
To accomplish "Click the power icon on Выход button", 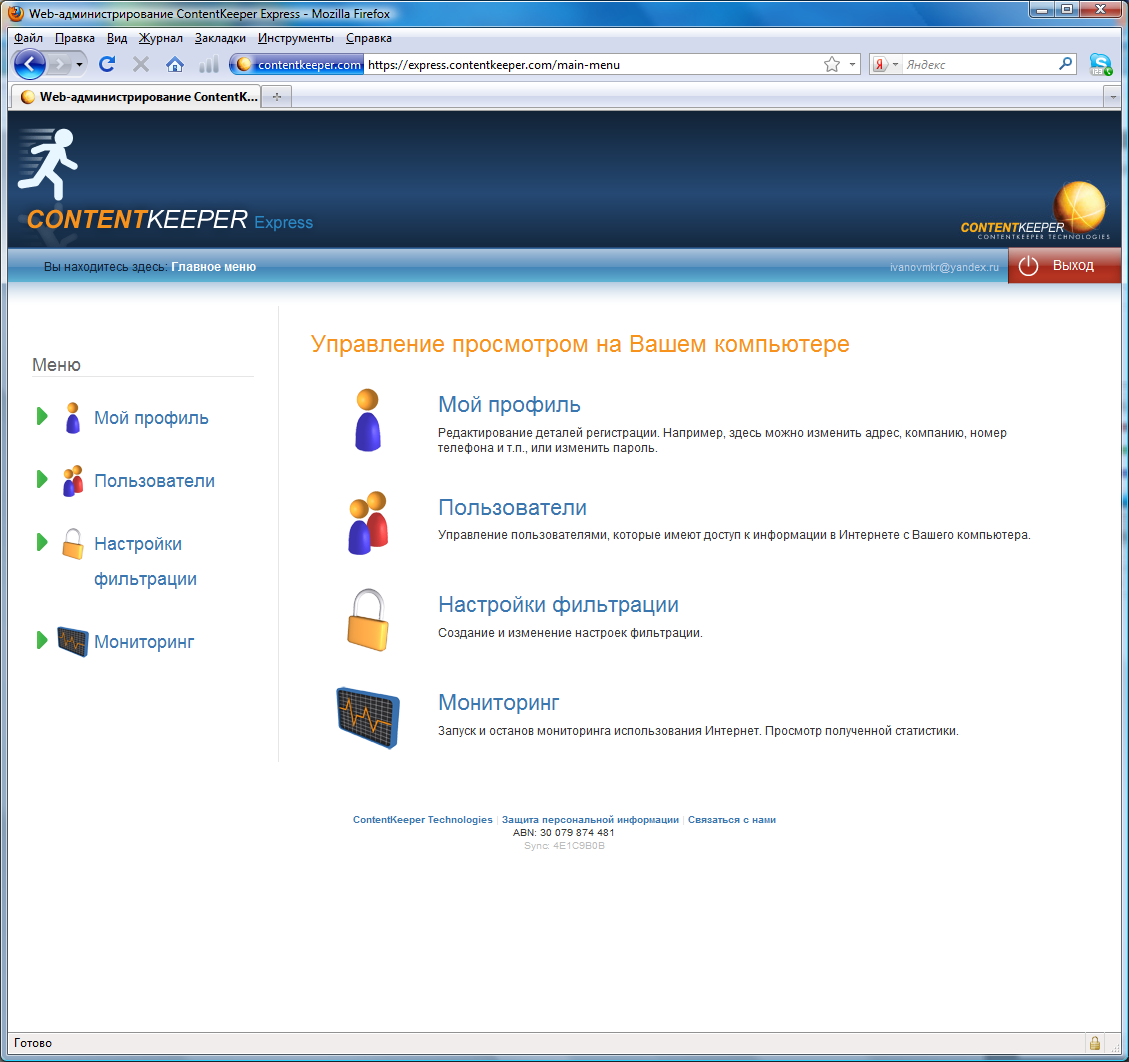I will coord(1028,266).
